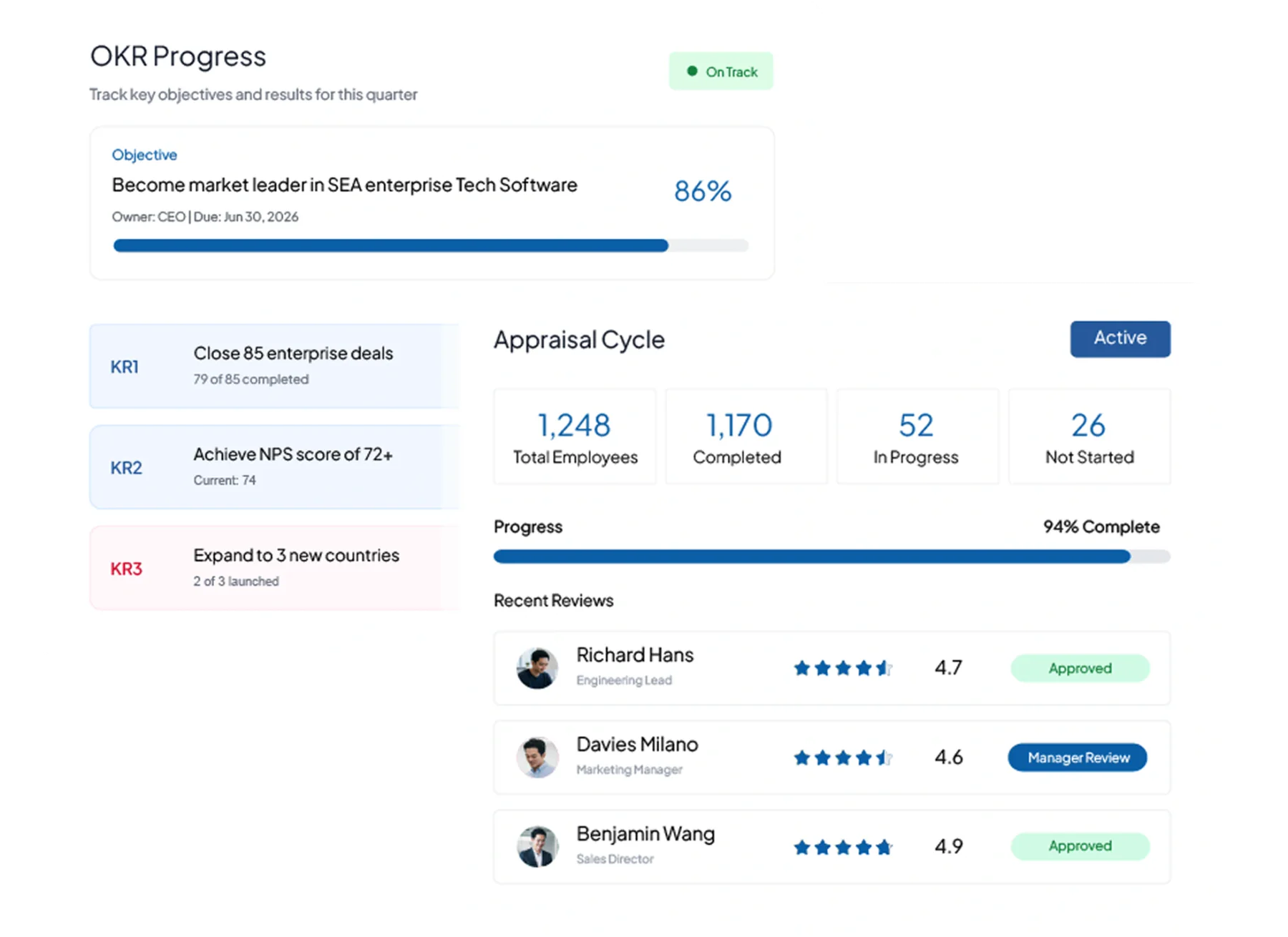Viewport: 1288px width, 937px height.
Task: Click the red 'KR3' label
Action: pos(126,569)
